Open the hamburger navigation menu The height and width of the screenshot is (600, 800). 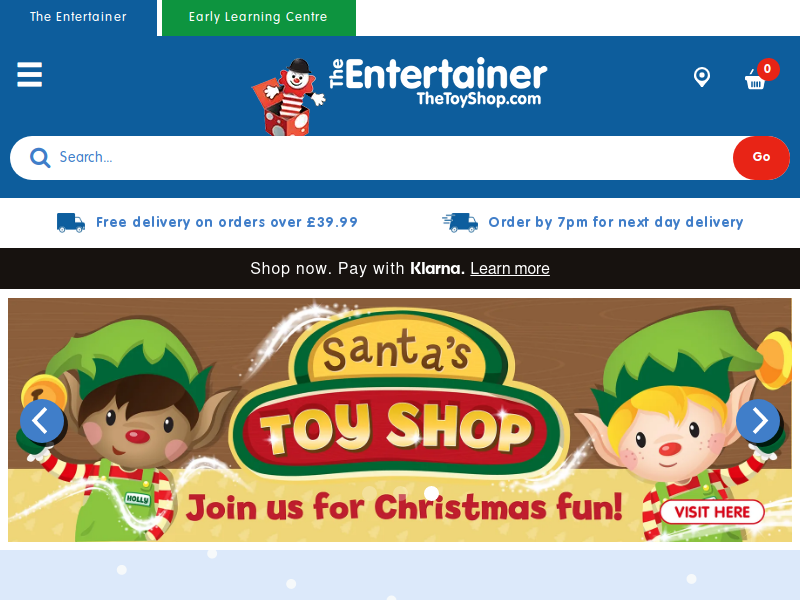(30, 74)
